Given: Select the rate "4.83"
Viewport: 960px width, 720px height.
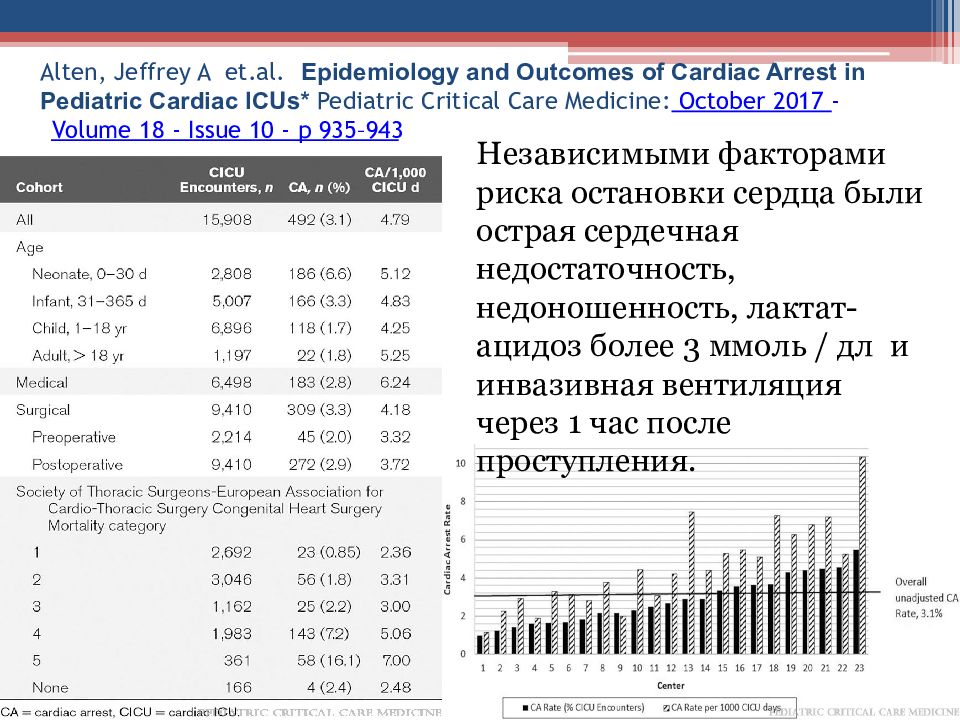Looking at the screenshot, I should click(395, 301).
